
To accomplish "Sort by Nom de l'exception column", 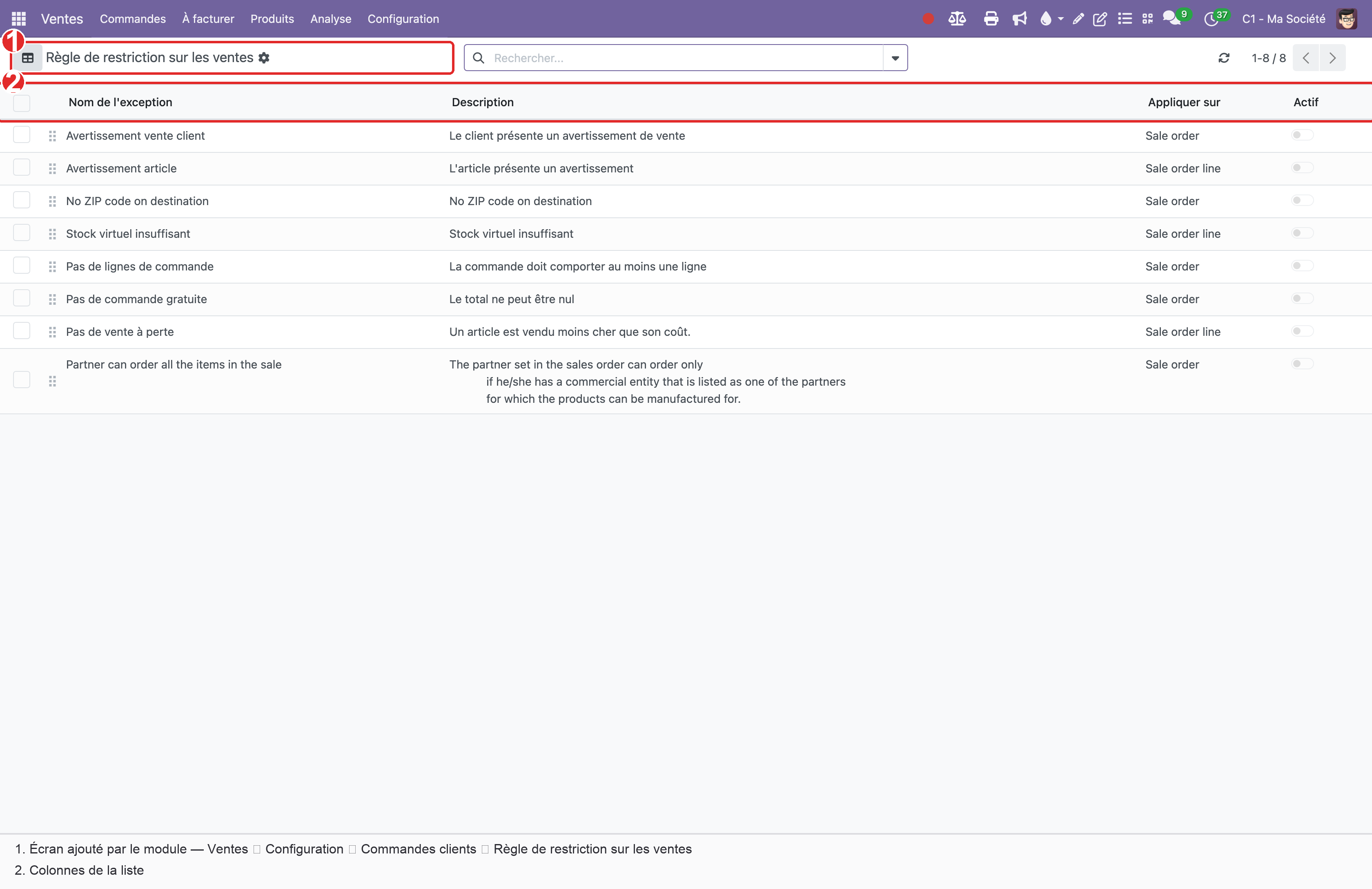I will [x=120, y=102].
